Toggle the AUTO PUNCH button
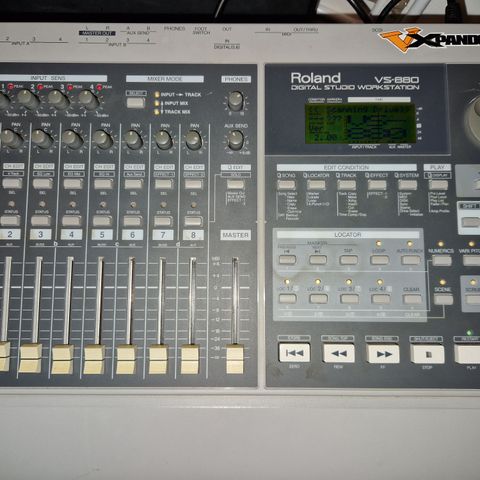Screen dimensions: 480x480 pos(410,260)
